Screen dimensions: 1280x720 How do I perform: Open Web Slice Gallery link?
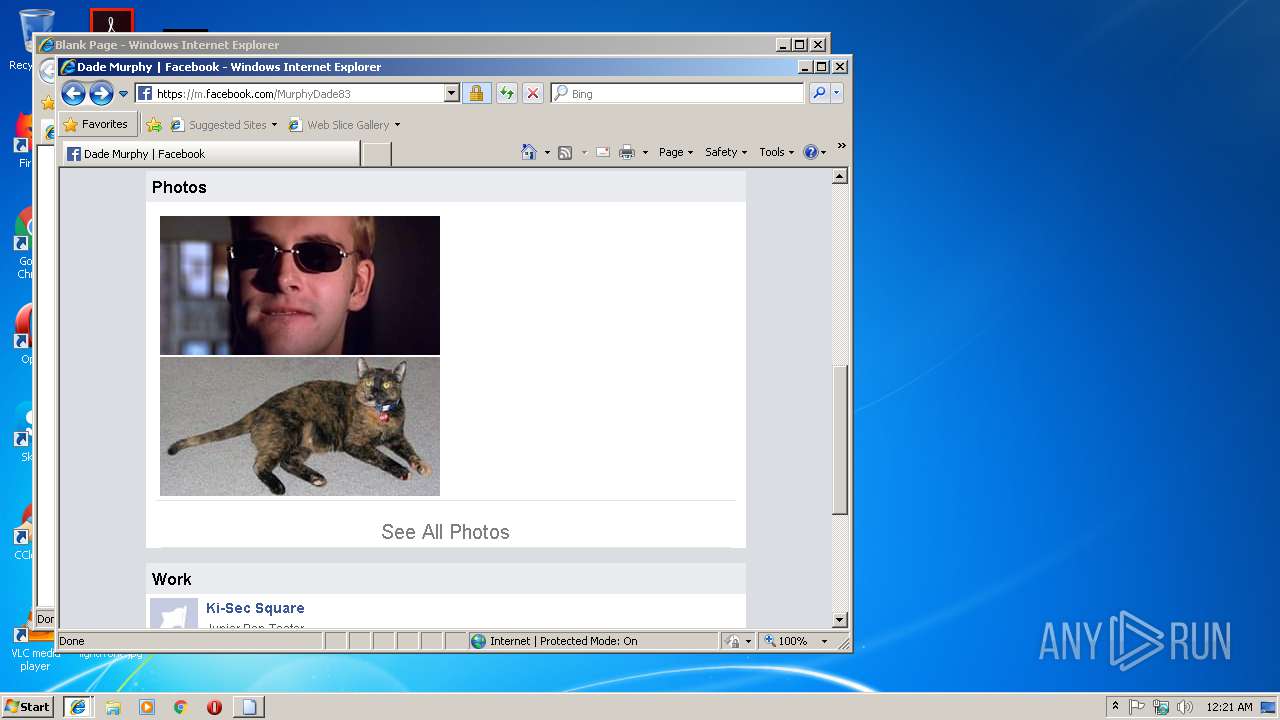(x=340, y=125)
